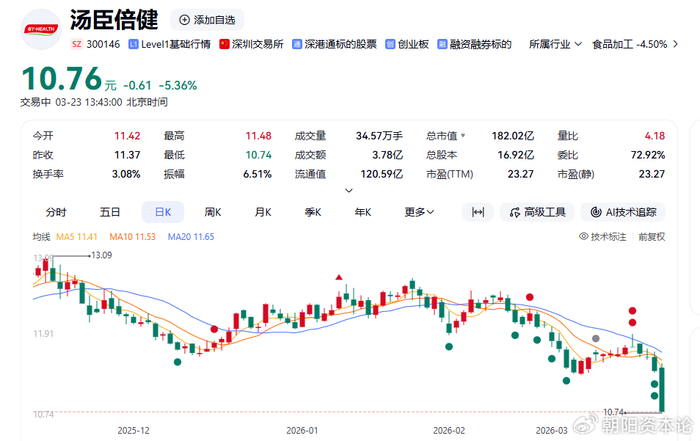Click the 成交量 value 34.57万手
This screenshot has height=441, width=700.
[379, 136]
